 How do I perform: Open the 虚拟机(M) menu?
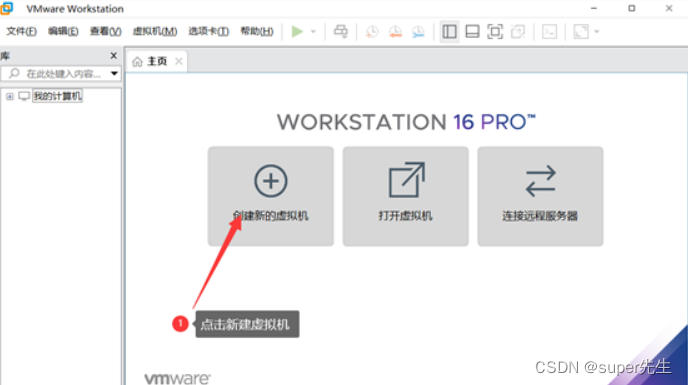155,31
